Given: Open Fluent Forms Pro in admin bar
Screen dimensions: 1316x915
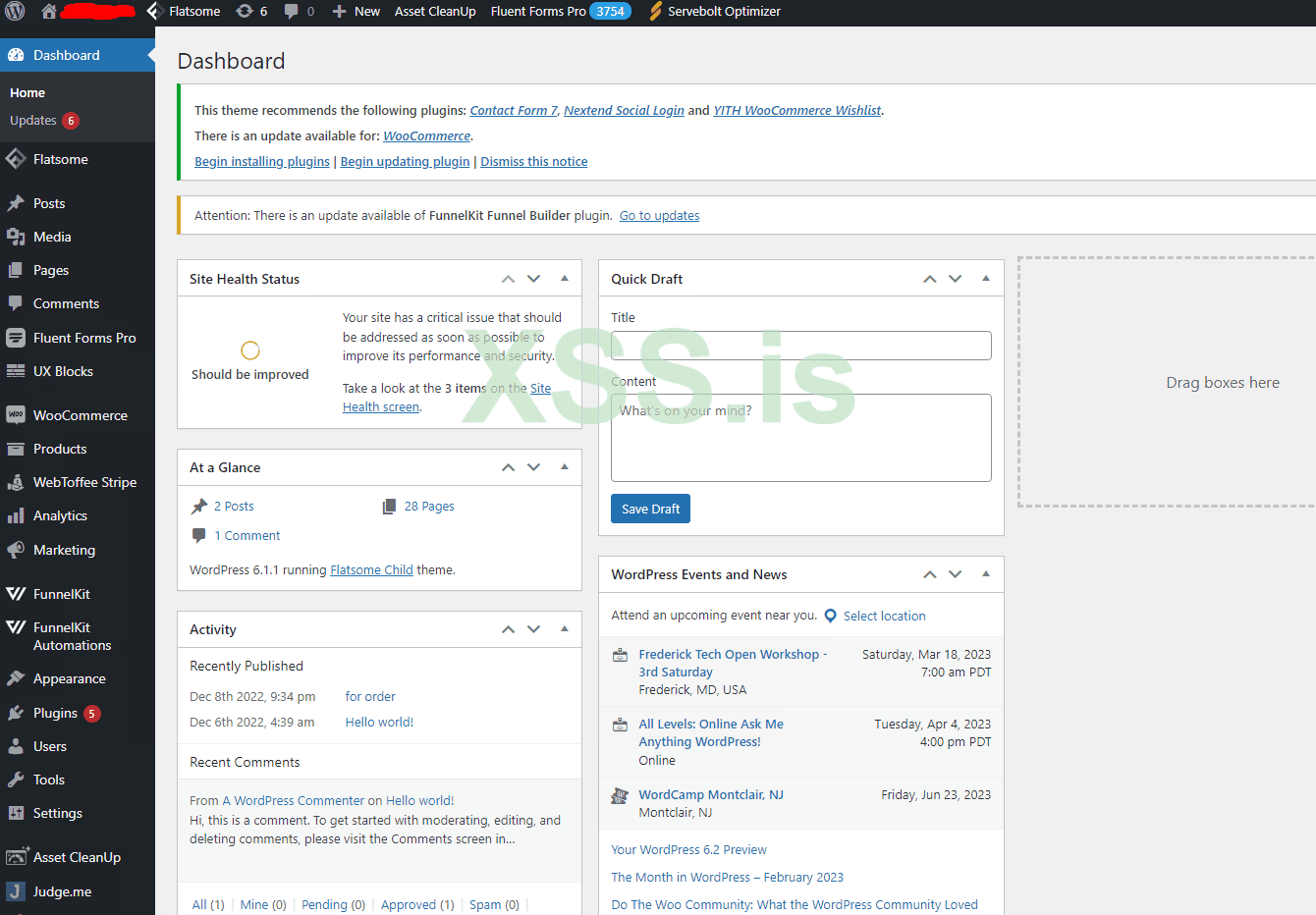Looking at the screenshot, I should coord(561,12).
